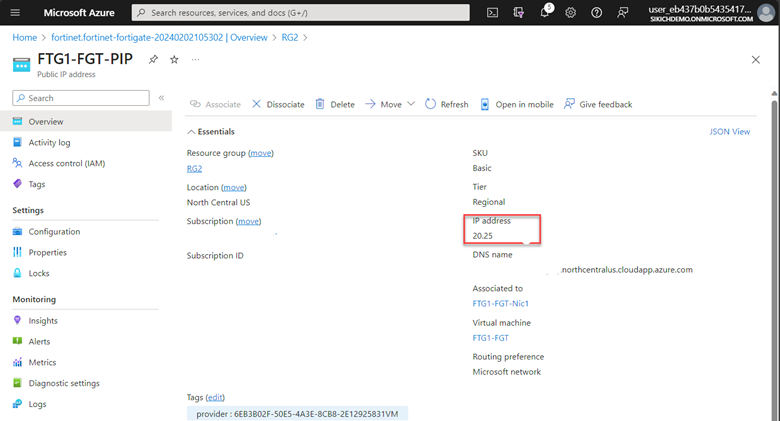
Task: Pin FTG1-FGT-PIP to dashboard
Action: click(153, 60)
